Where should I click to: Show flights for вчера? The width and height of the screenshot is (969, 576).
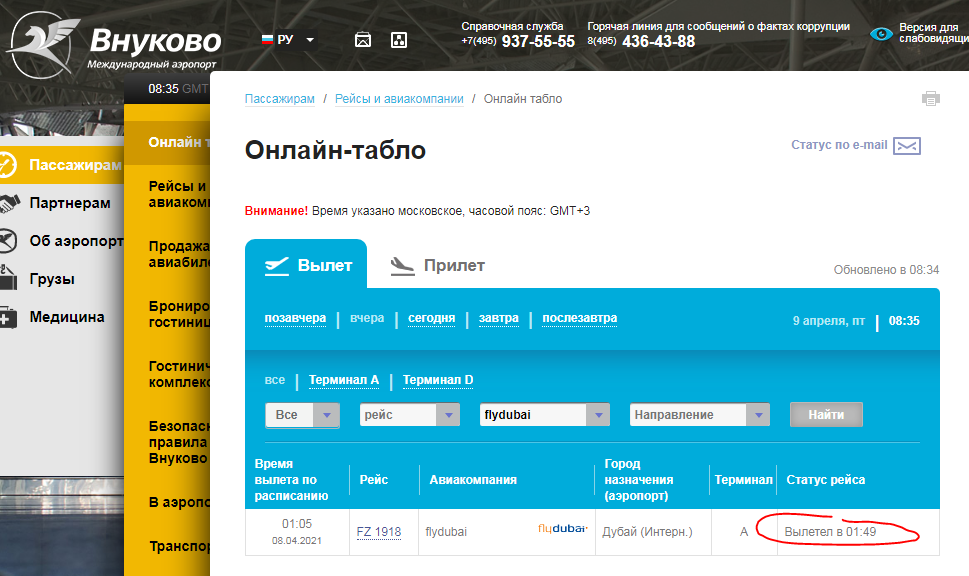[367, 318]
